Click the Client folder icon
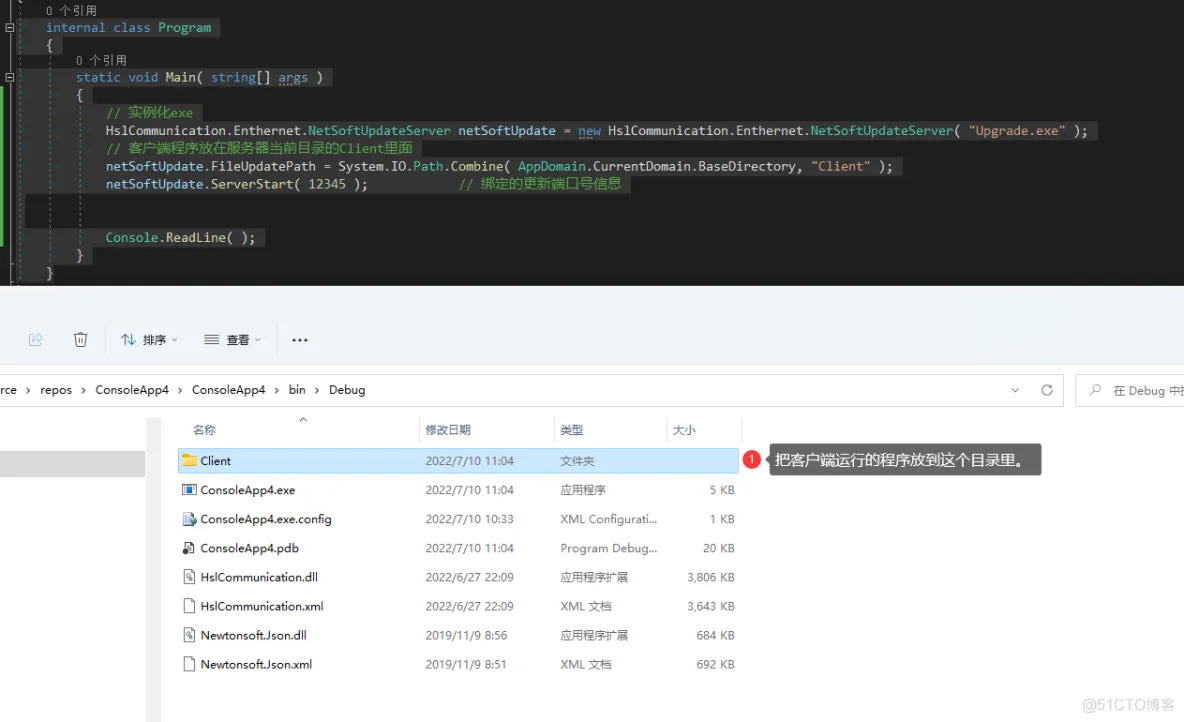Image resolution: width=1184 pixels, height=722 pixels. pos(190,460)
